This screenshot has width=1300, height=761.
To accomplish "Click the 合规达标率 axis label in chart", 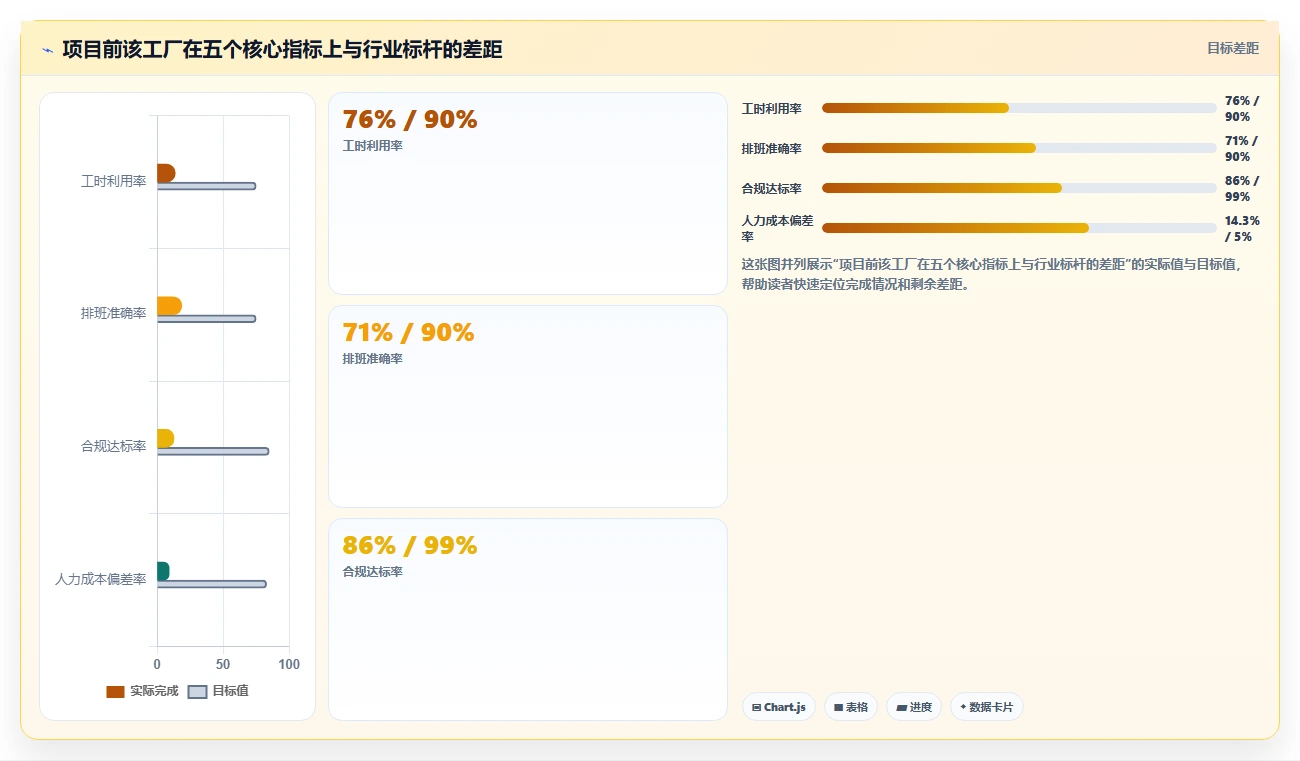I will pyautogui.click(x=113, y=446).
